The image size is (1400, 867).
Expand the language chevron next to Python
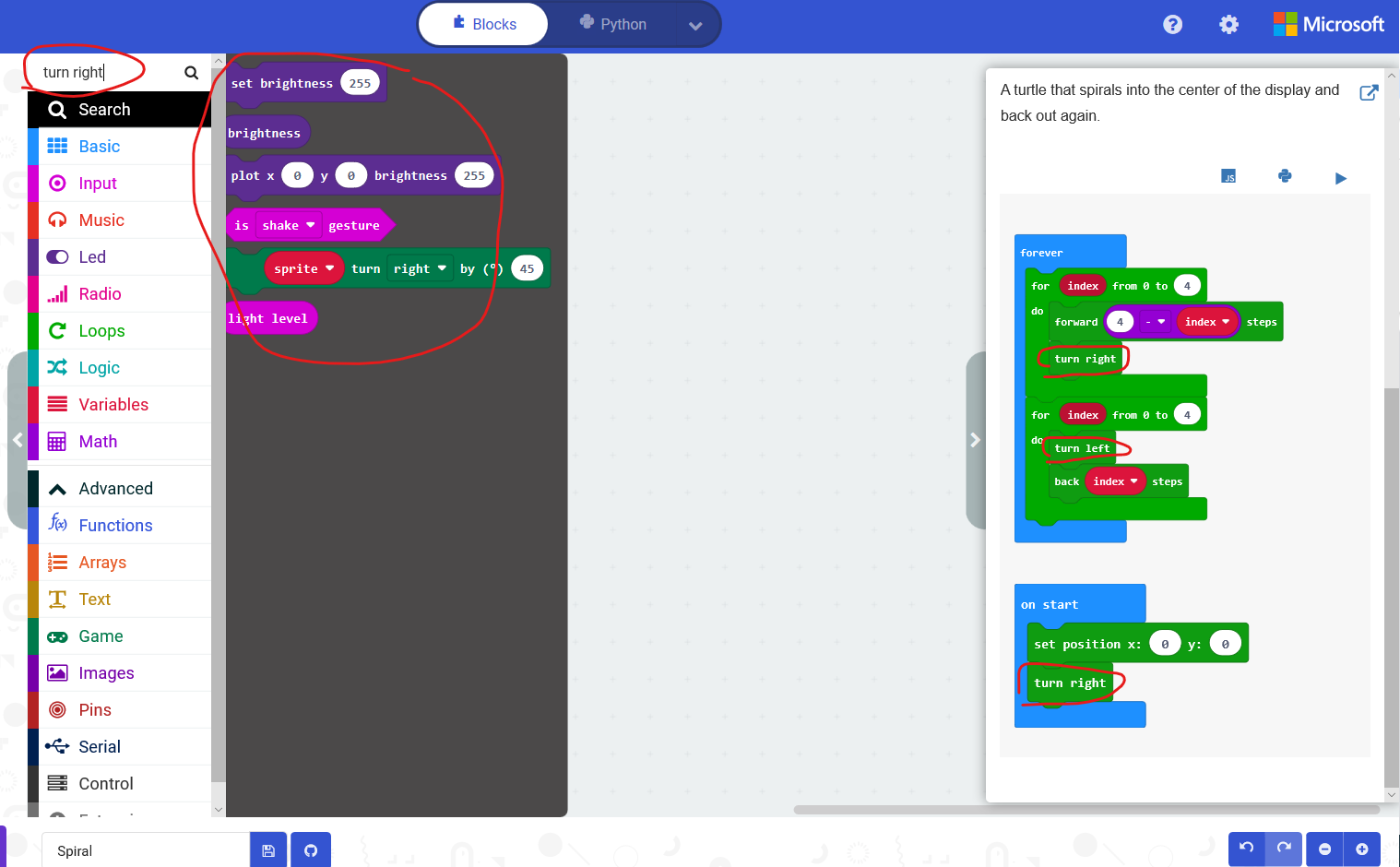tap(696, 25)
